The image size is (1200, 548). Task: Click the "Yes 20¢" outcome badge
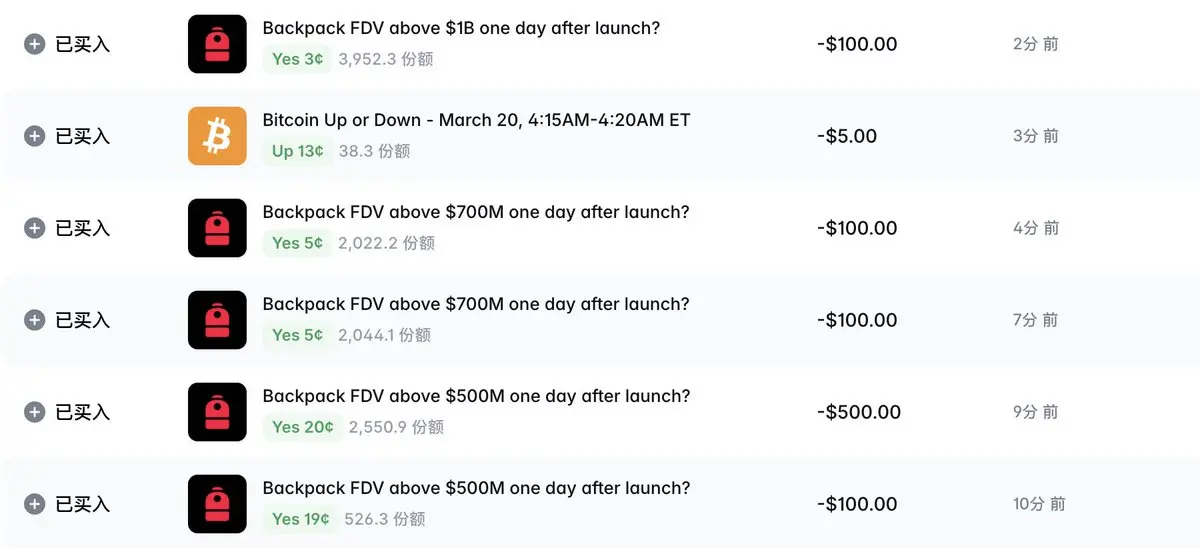click(303, 427)
